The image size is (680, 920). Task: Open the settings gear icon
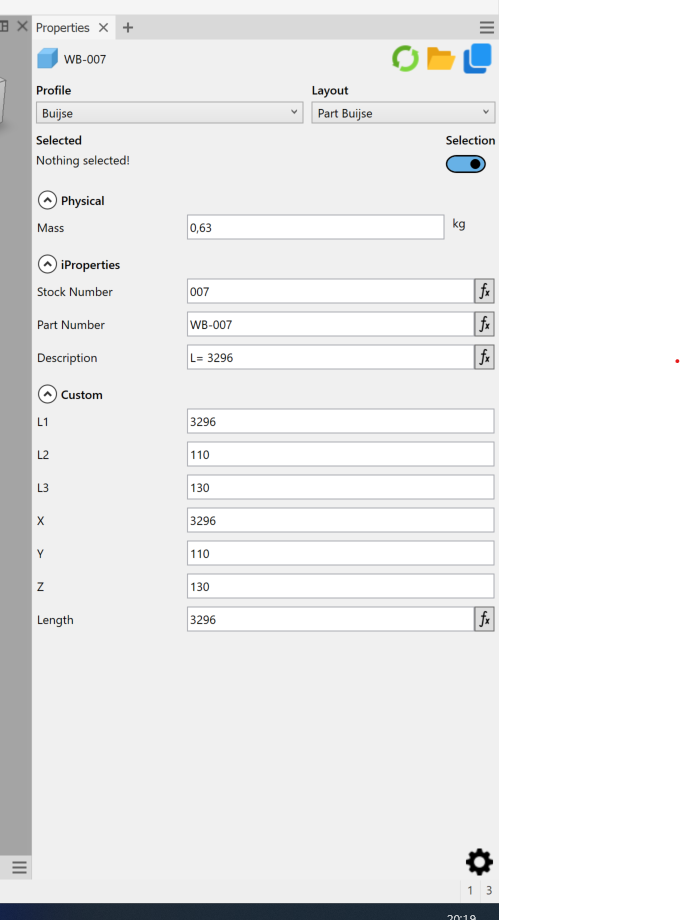point(479,862)
